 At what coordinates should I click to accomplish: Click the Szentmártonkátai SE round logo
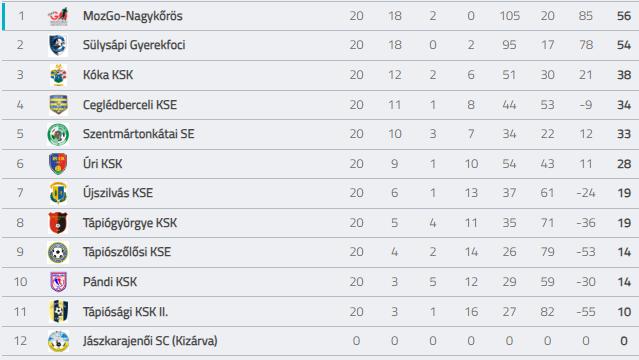pyautogui.click(x=58, y=135)
